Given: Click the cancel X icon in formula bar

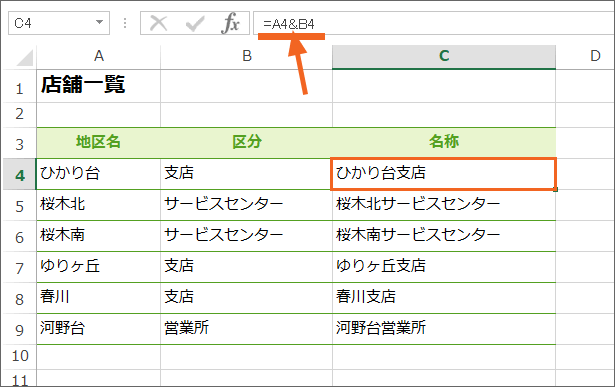Looking at the screenshot, I should tap(158, 24).
